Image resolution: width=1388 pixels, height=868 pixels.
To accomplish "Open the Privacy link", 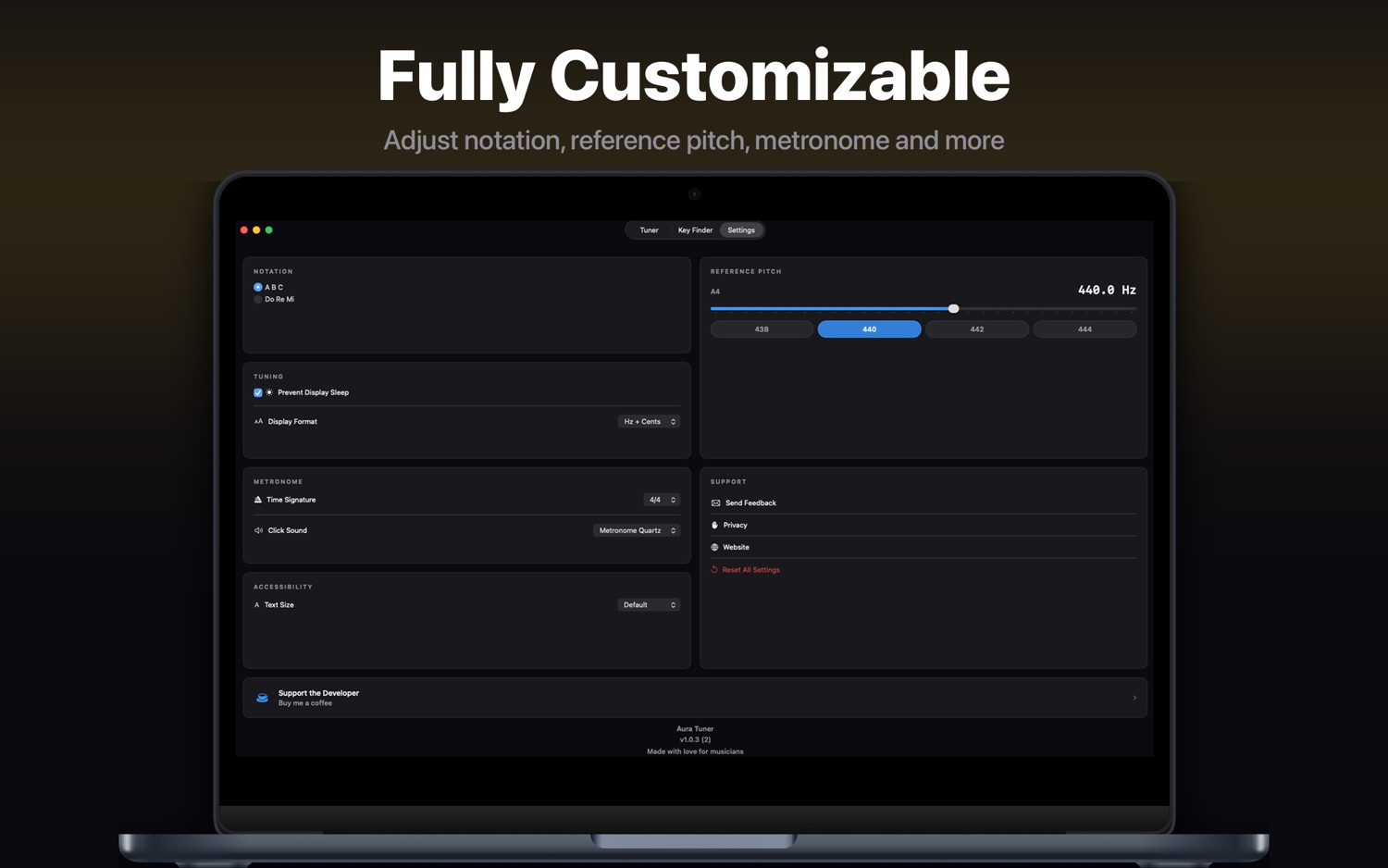I will (735, 526).
